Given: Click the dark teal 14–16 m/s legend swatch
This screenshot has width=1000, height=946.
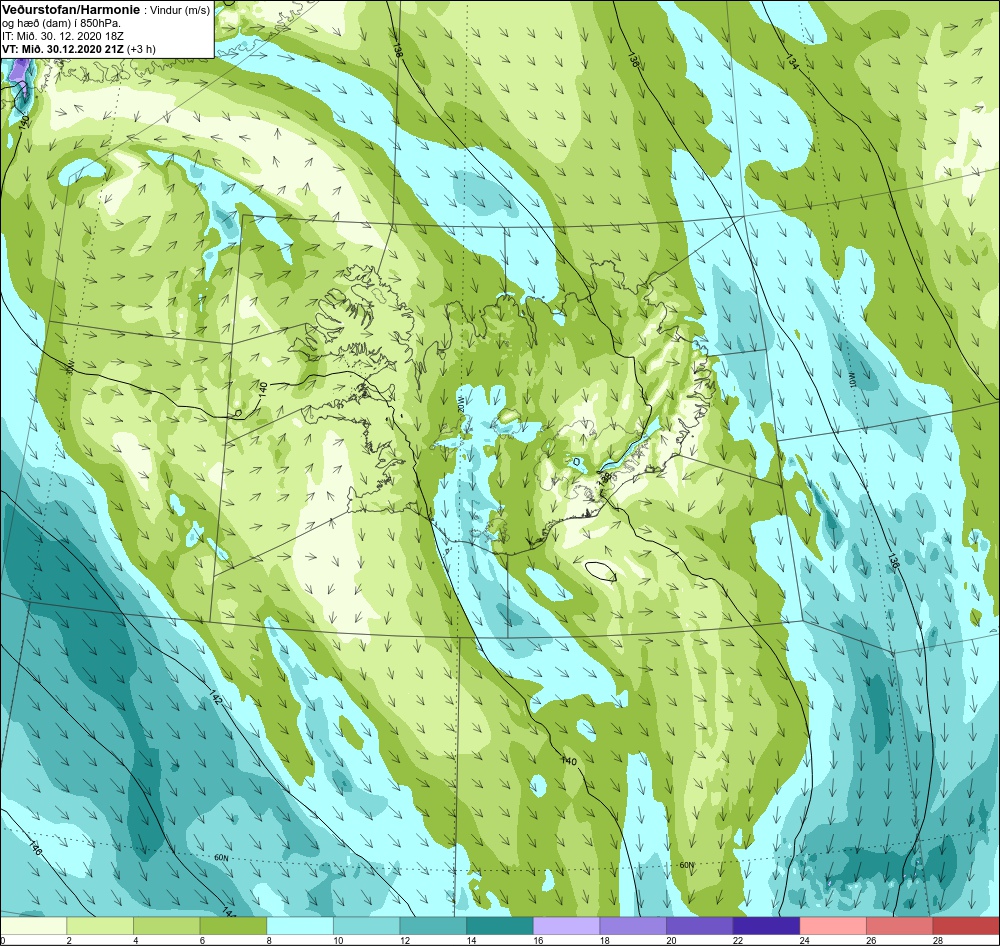Looking at the screenshot, I should (x=499, y=926).
